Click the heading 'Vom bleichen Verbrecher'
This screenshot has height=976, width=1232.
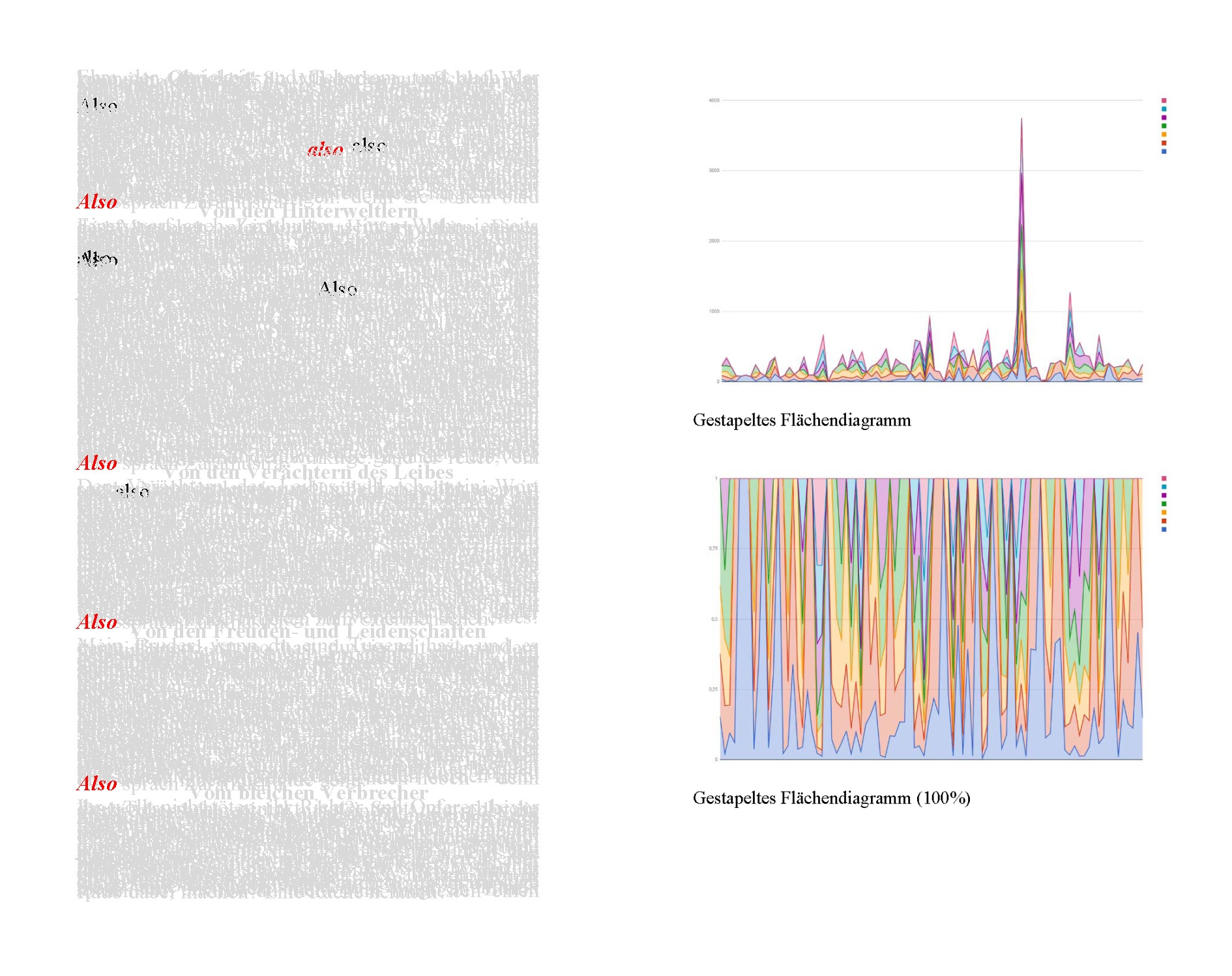point(308,793)
